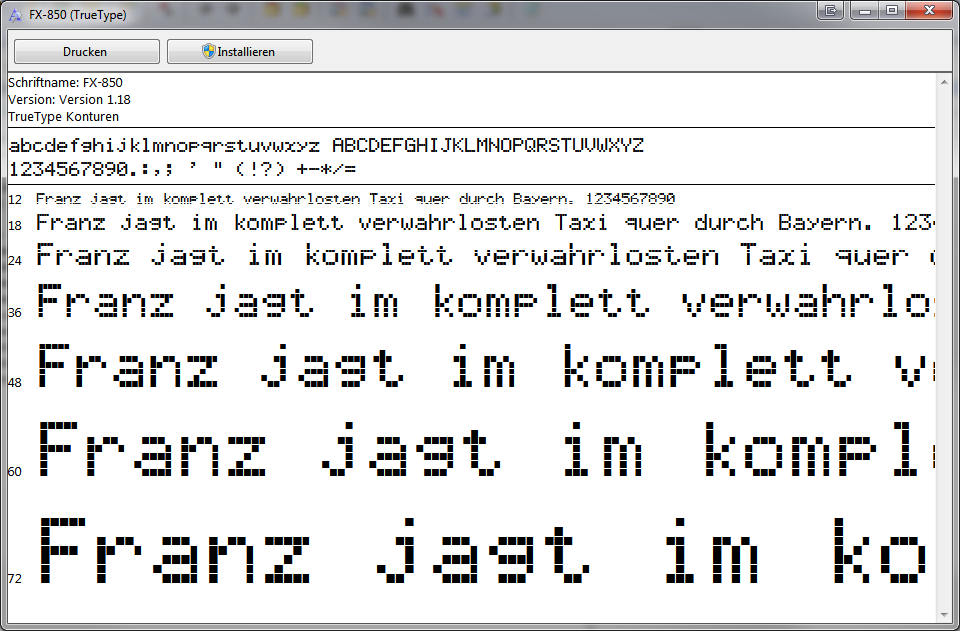This screenshot has height=631, width=960.
Task: Maximize the FX-850 font window
Action: 892,10
